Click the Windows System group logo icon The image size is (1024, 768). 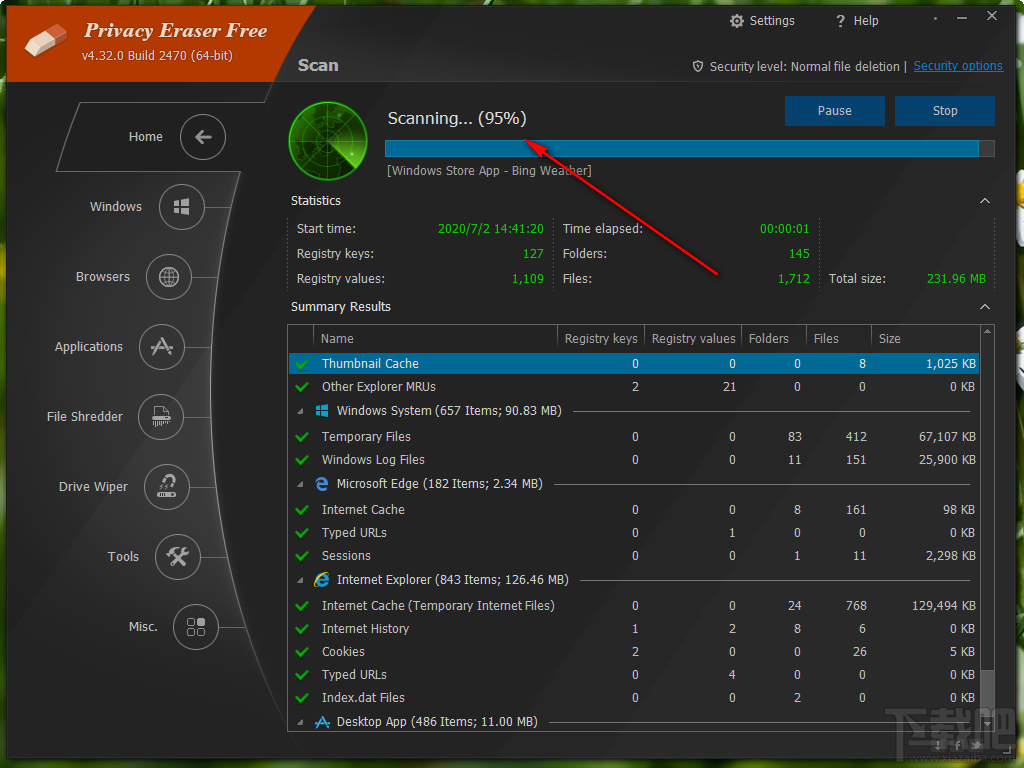click(x=322, y=411)
